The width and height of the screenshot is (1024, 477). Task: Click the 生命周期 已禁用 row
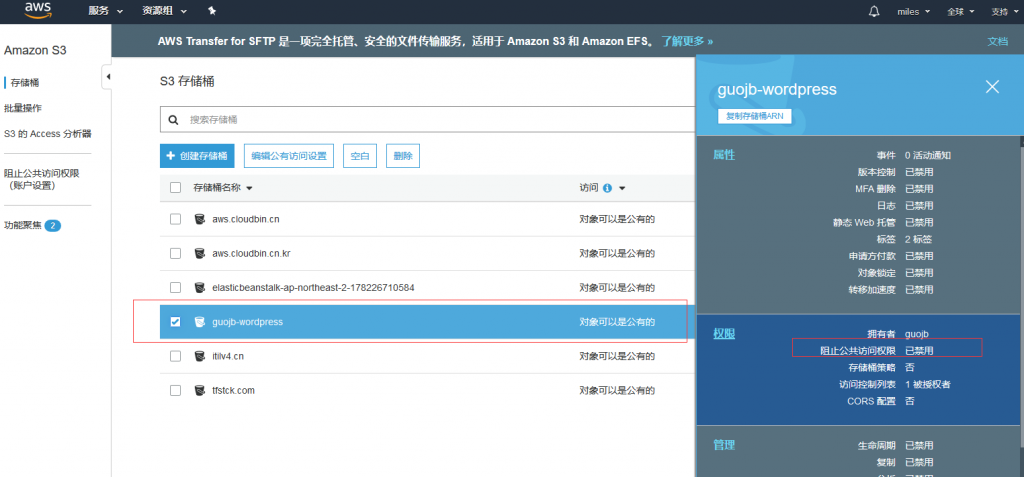coord(895,446)
